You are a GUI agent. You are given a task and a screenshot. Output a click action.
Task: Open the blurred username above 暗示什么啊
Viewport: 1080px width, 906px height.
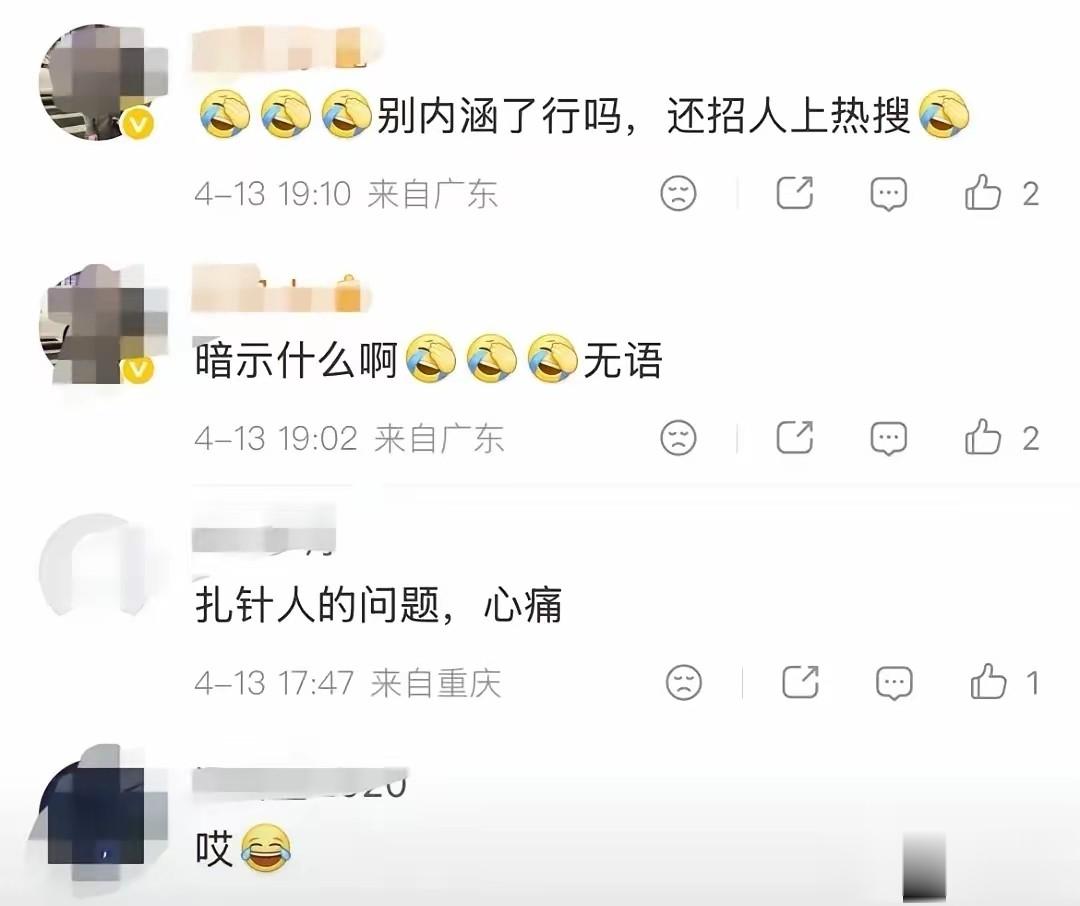coord(282,289)
